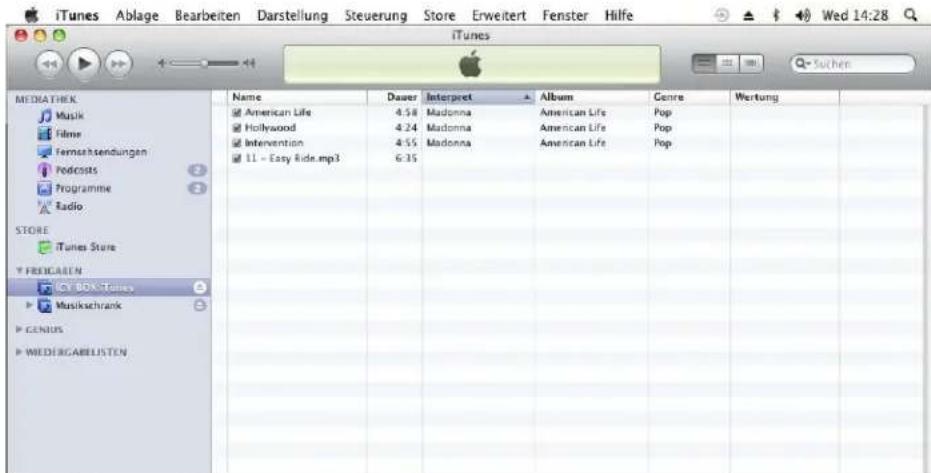Open Spotlight search in menu bar
Image resolution: width=931 pixels, height=473 pixels.
pos(910,16)
